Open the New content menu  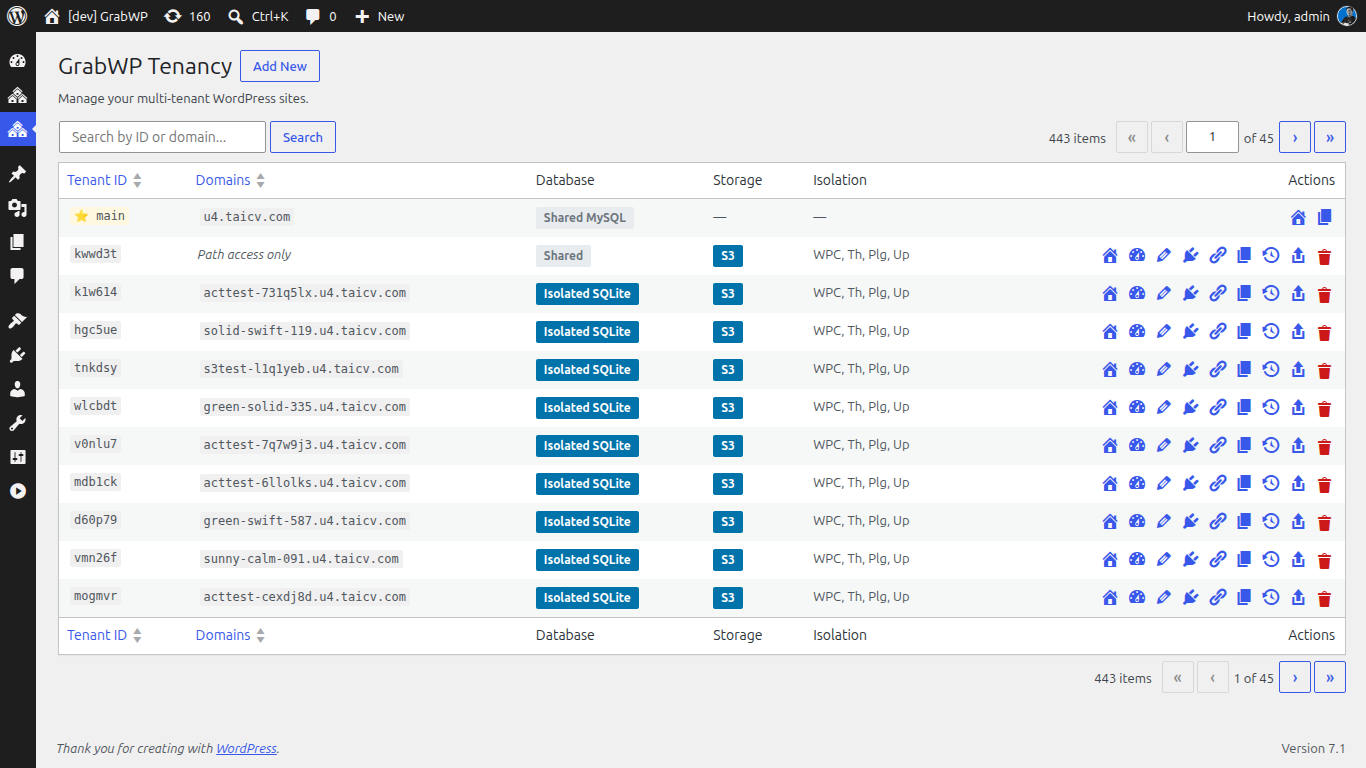pos(380,16)
